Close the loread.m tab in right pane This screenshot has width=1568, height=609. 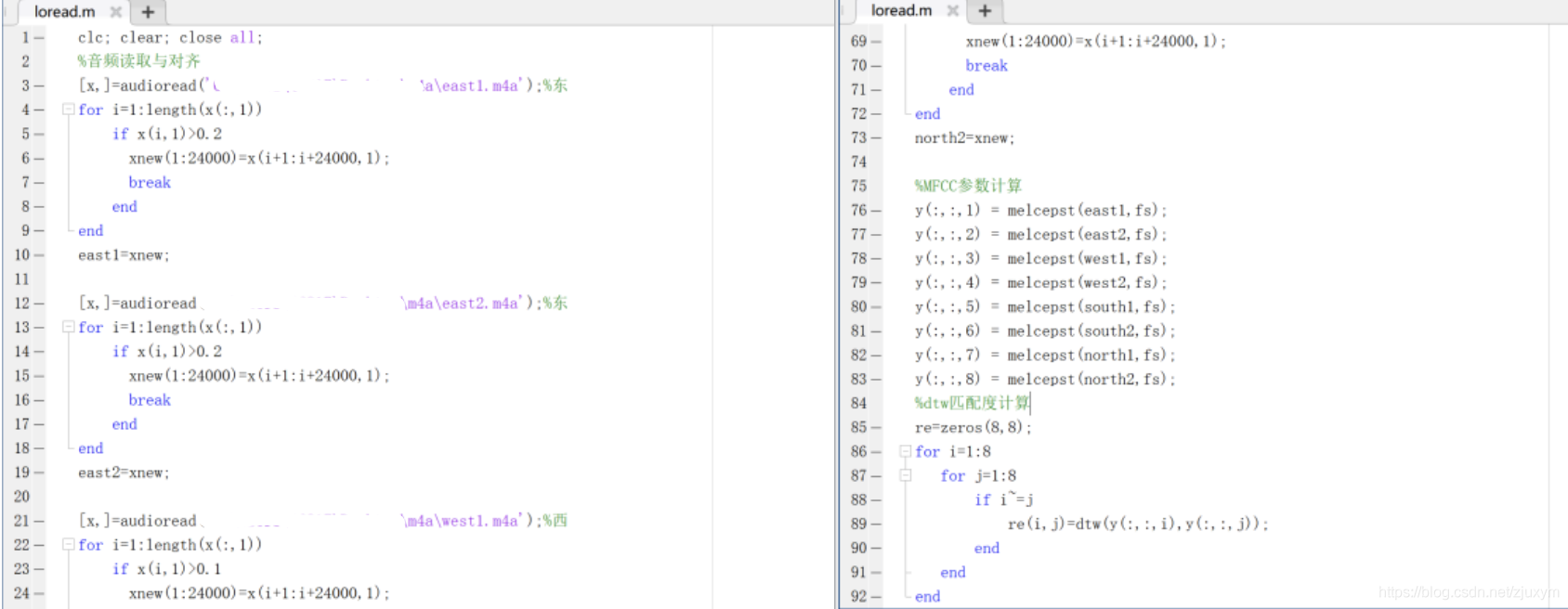coord(952,10)
